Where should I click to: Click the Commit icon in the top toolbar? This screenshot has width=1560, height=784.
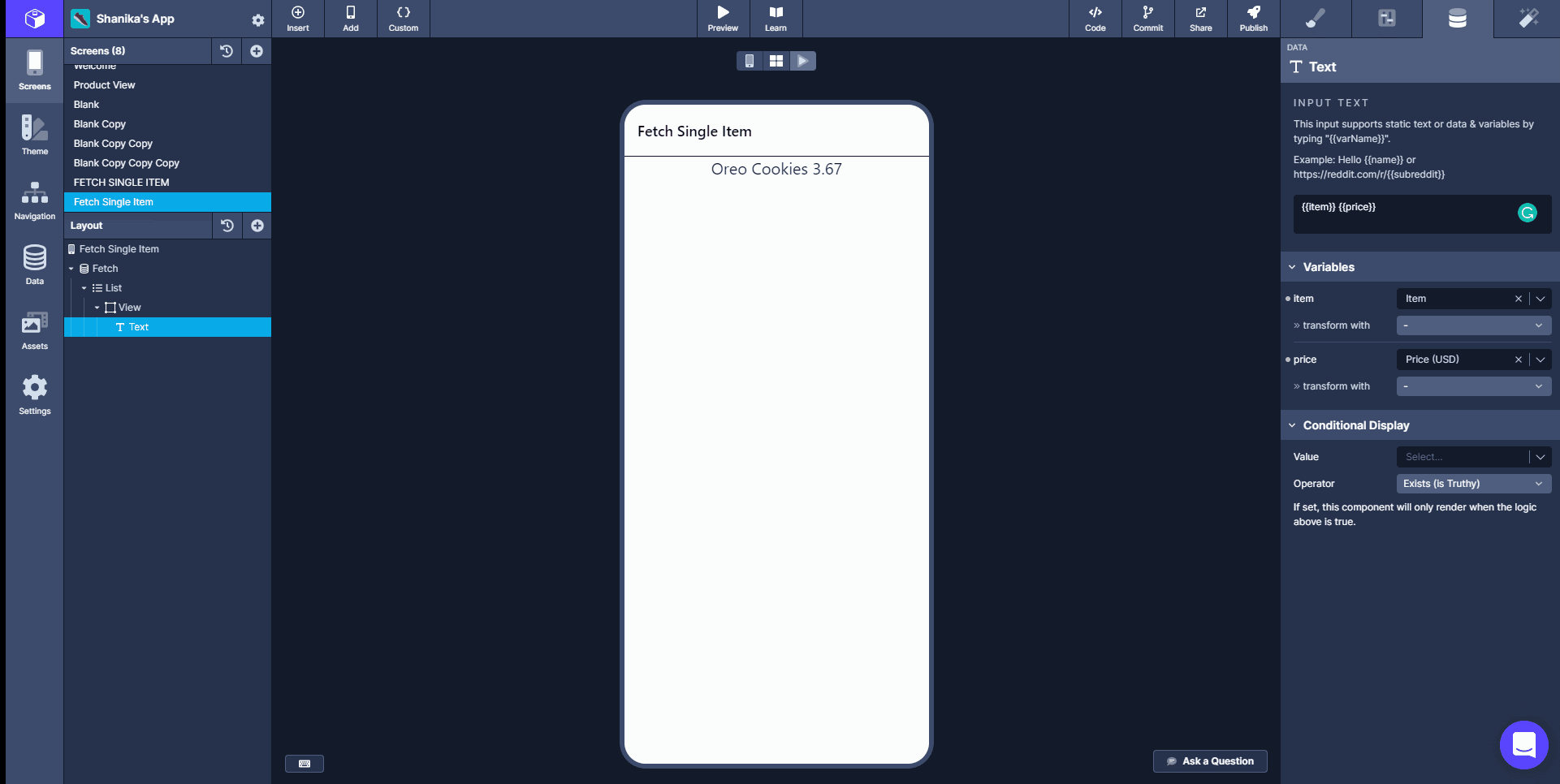[1147, 18]
